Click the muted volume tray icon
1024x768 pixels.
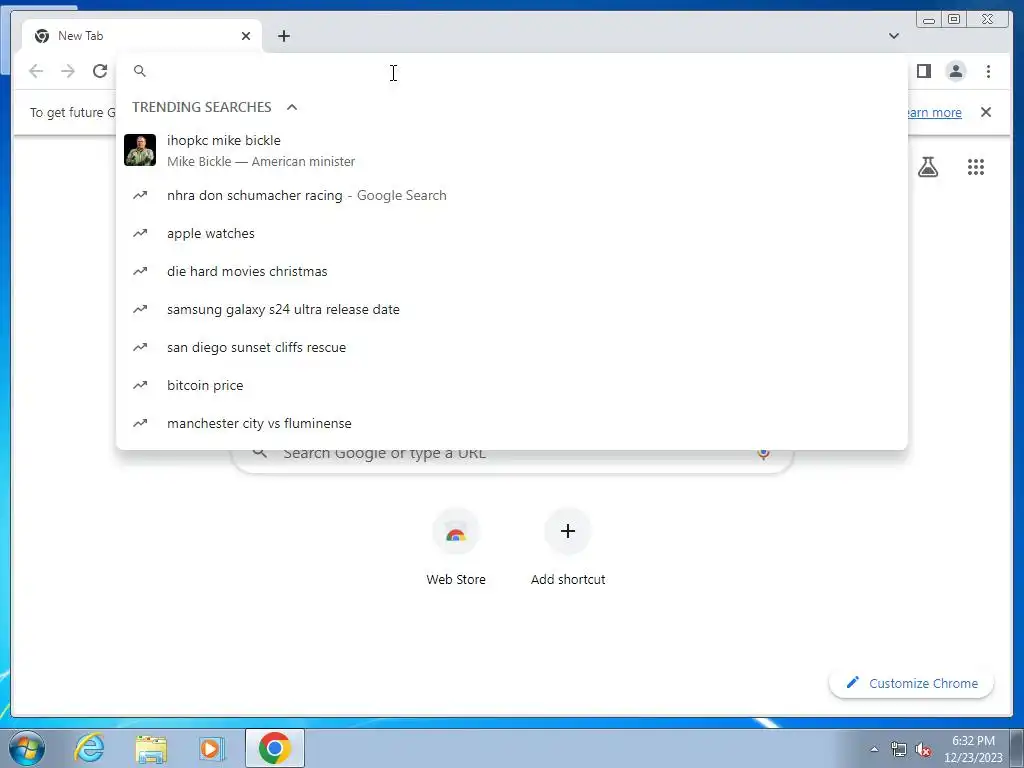point(923,750)
